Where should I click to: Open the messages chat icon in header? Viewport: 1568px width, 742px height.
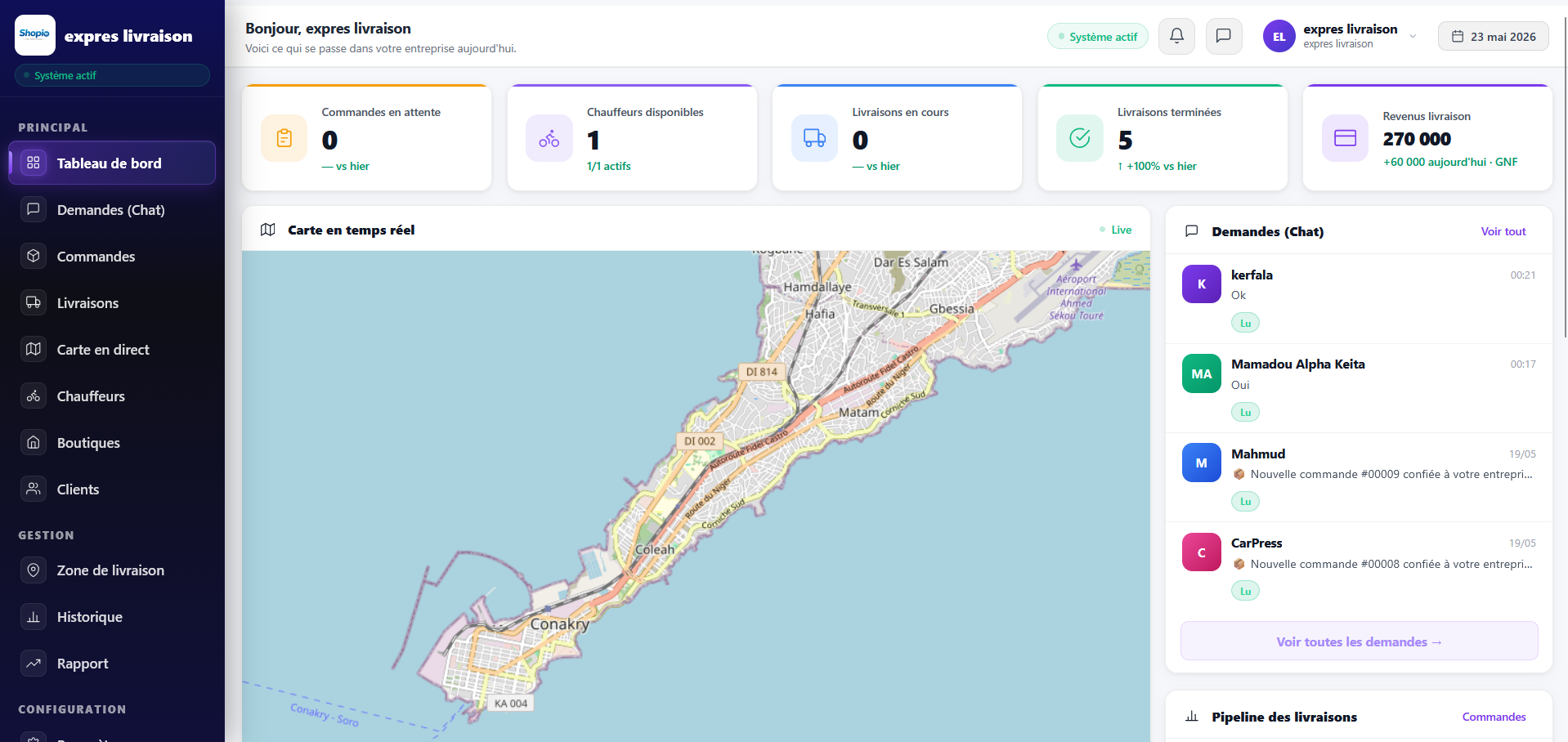click(1224, 36)
